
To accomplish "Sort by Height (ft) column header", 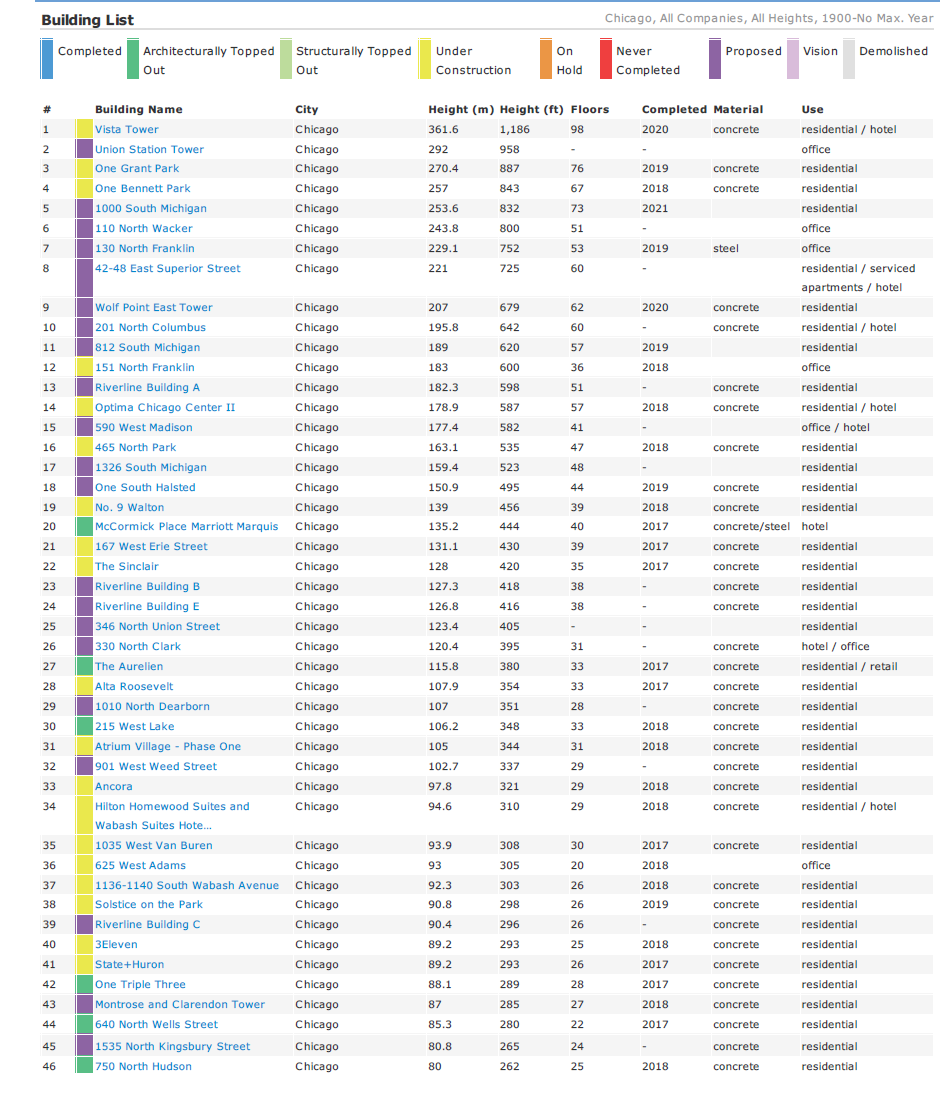I will coord(532,110).
